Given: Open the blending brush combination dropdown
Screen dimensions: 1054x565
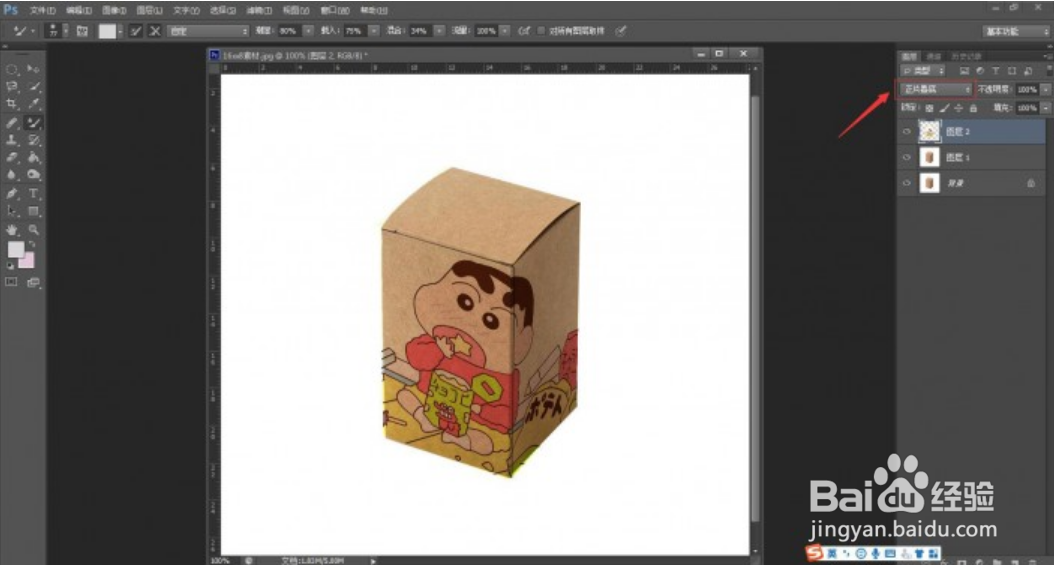Looking at the screenshot, I should (208, 31).
